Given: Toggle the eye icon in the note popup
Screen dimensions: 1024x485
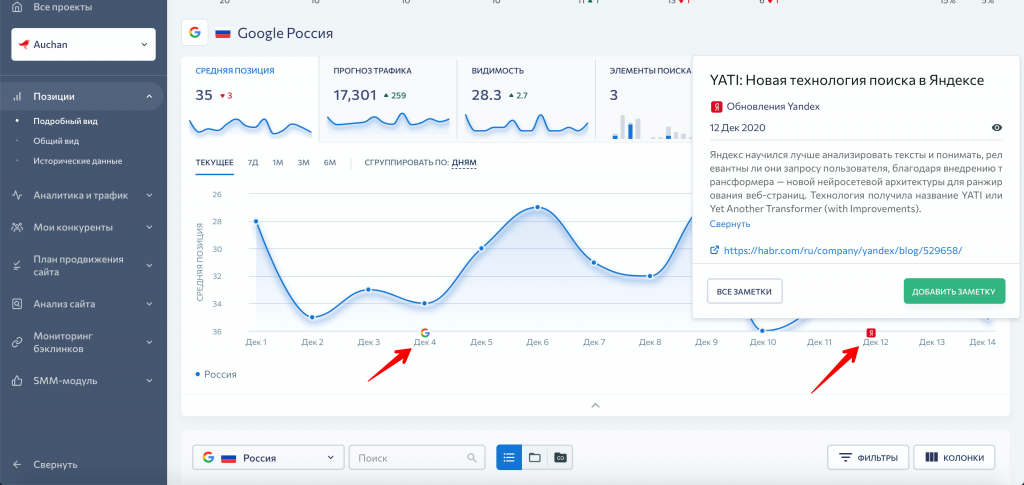Looking at the screenshot, I should pos(997,128).
